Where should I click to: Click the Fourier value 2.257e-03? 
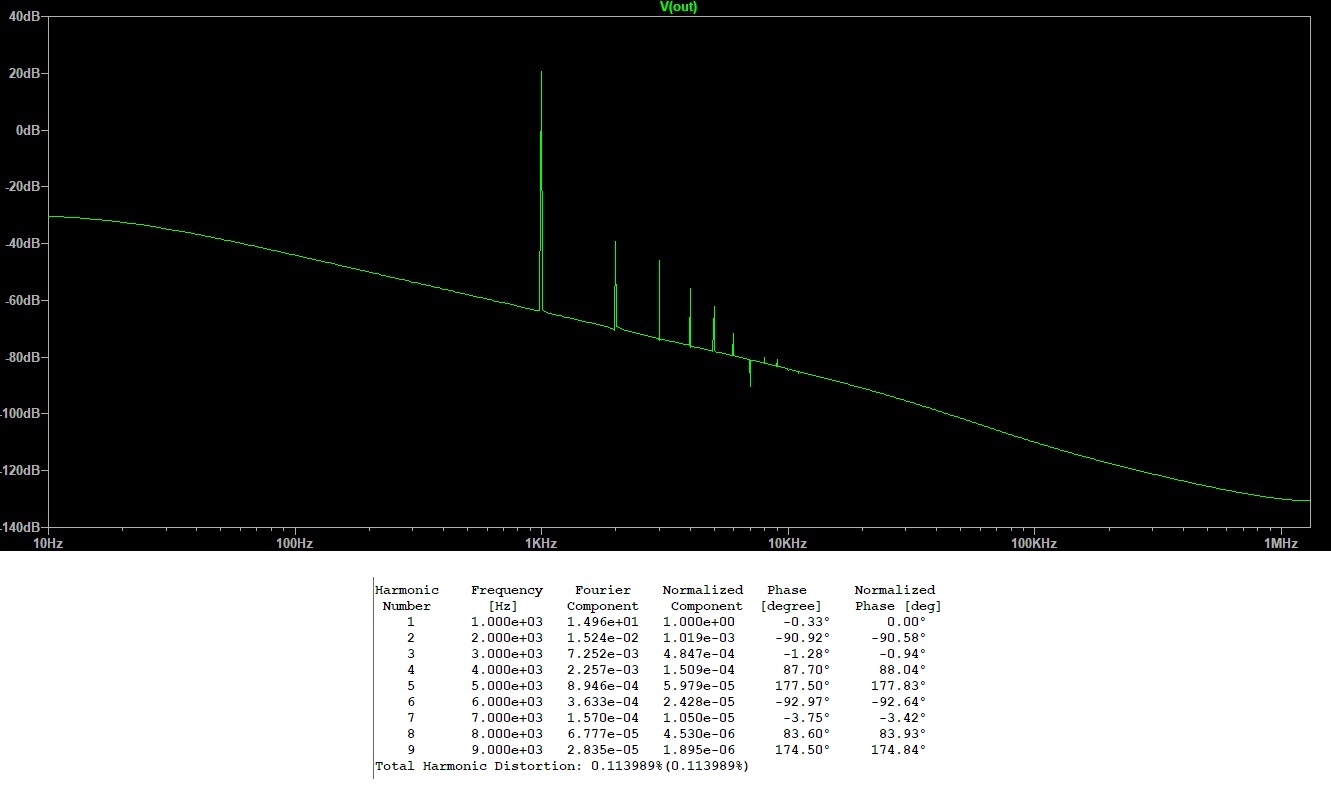(x=603, y=670)
